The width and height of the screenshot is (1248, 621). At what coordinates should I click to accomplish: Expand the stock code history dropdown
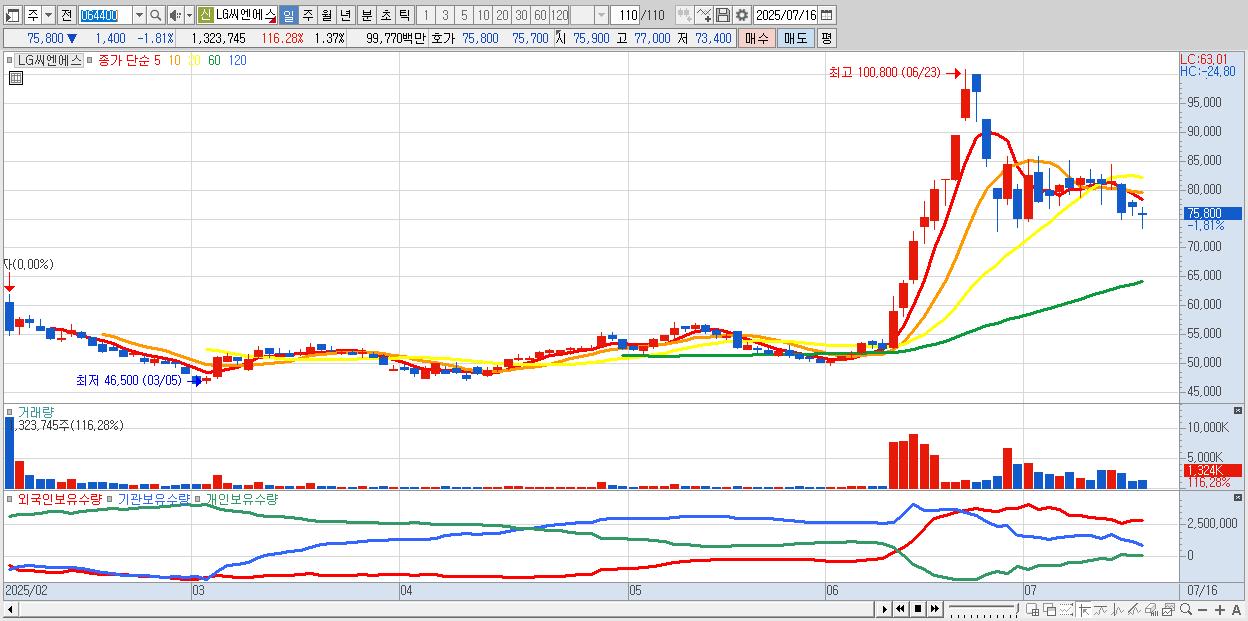coord(139,15)
